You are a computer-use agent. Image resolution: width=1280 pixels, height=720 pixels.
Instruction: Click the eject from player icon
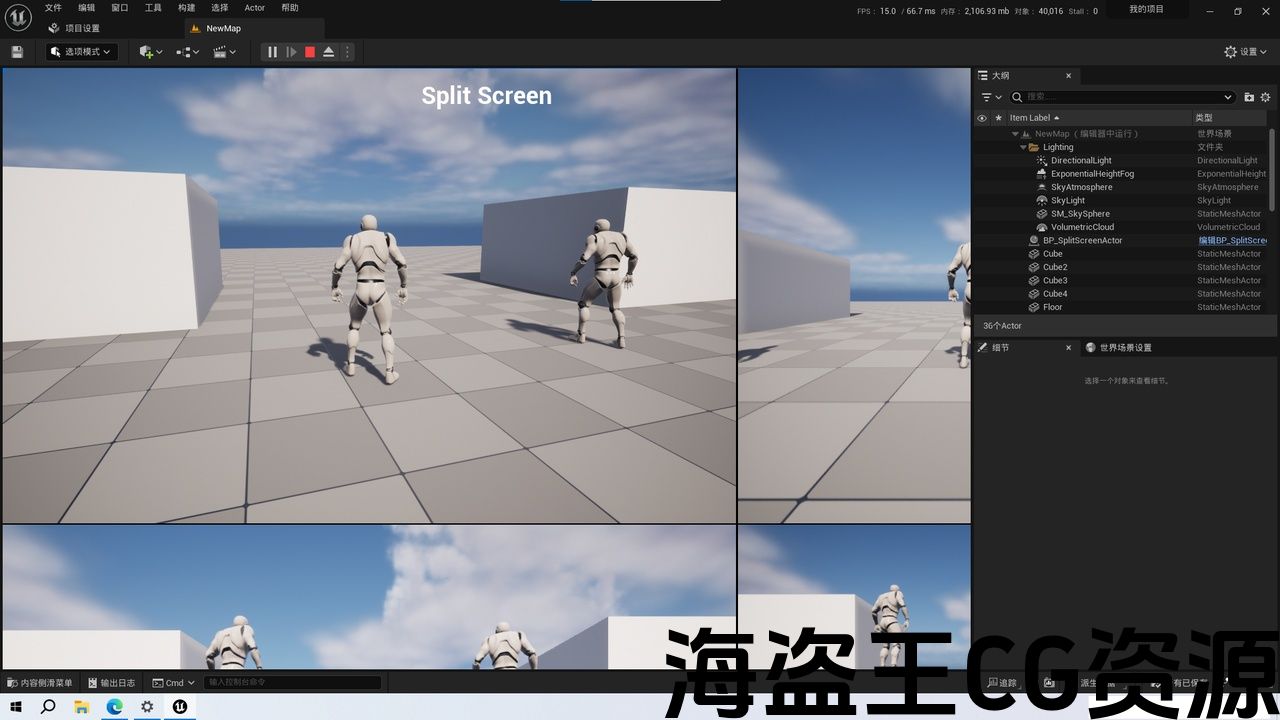(329, 52)
